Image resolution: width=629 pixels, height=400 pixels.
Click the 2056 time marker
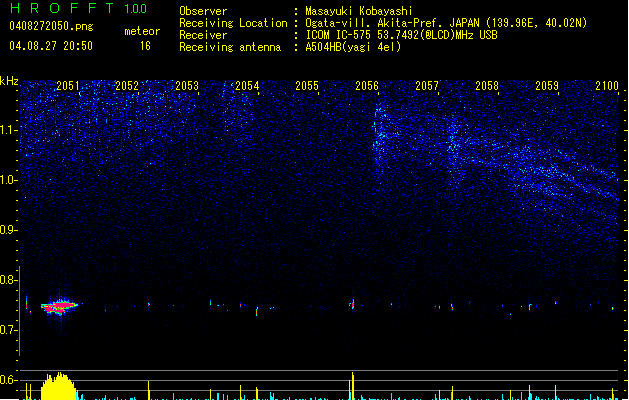click(367, 86)
